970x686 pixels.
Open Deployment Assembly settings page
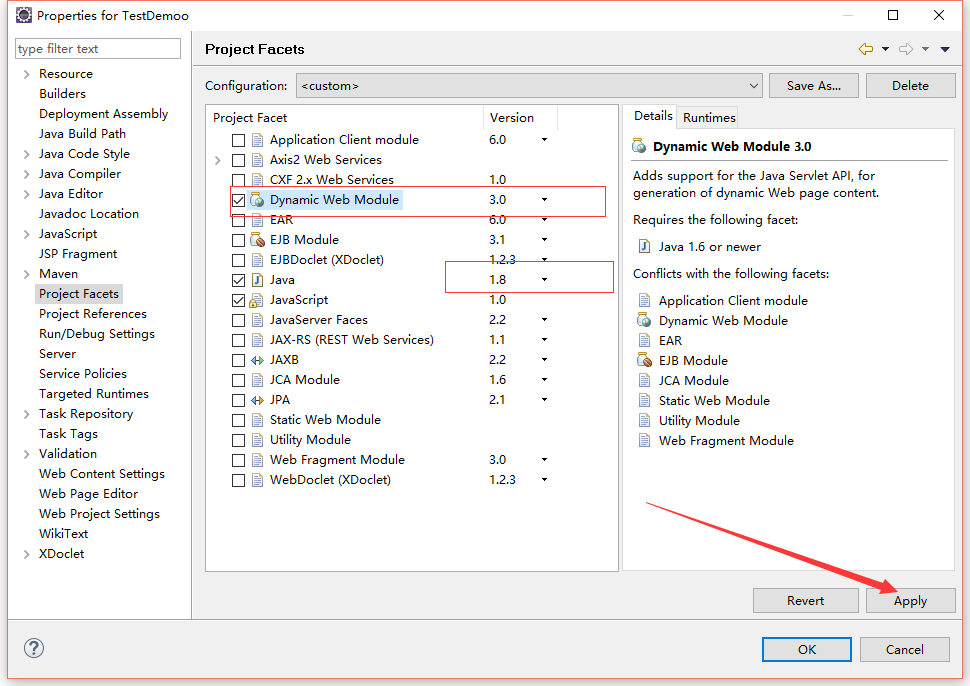pyautogui.click(x=103, y=114)
